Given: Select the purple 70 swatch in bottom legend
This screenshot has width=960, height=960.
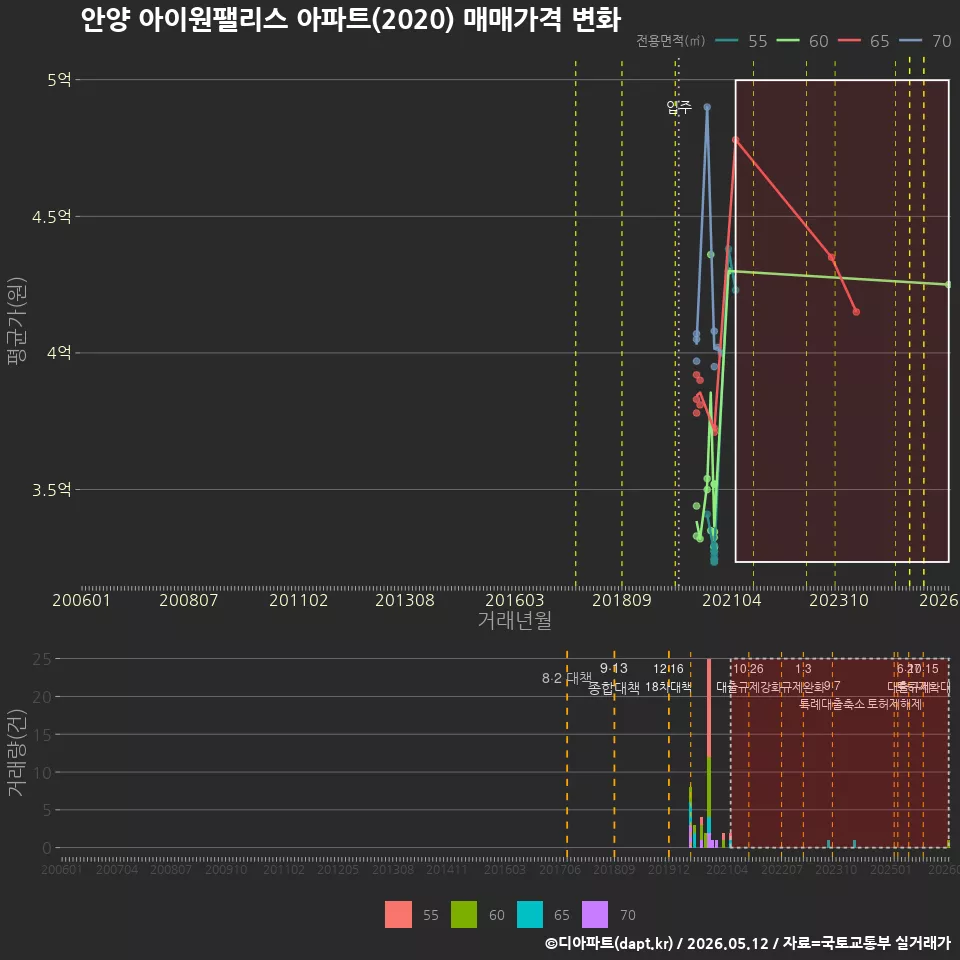Looking at the screenshot, I should click(595, 915).
